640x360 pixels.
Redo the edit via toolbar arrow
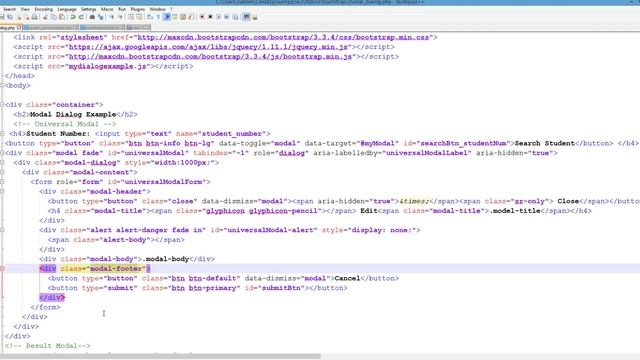point(81,17)
